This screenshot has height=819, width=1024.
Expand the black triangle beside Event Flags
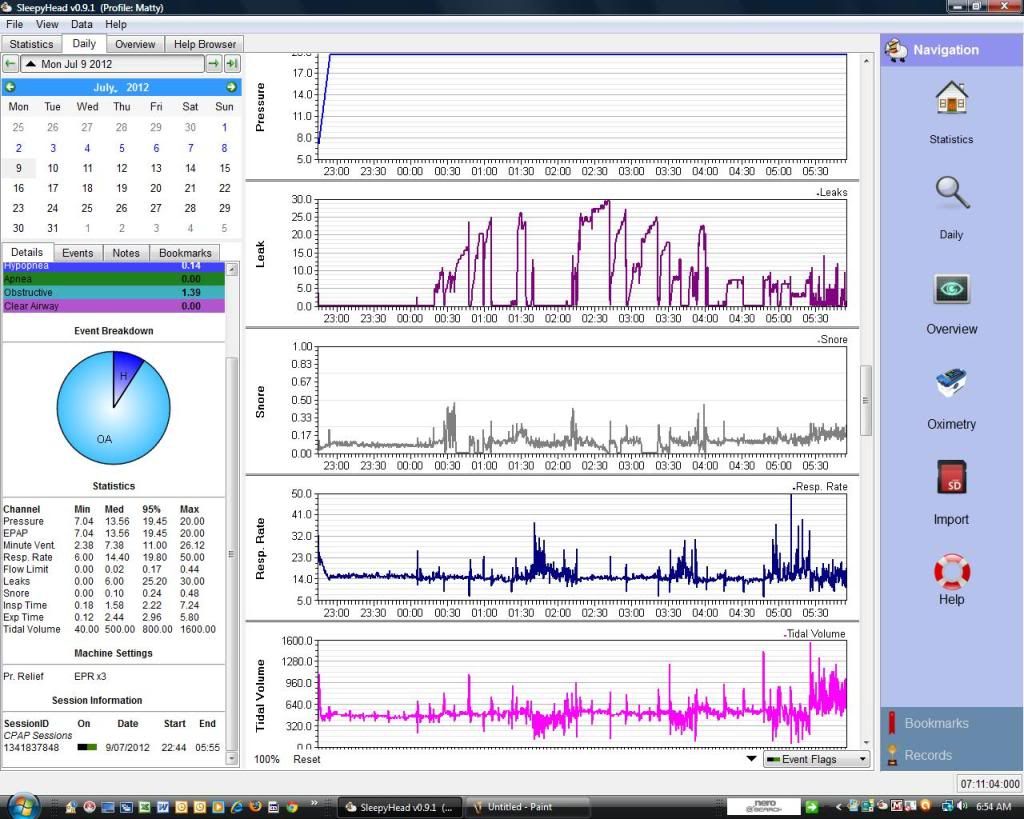pyautogui.click(x=751, y=759)
